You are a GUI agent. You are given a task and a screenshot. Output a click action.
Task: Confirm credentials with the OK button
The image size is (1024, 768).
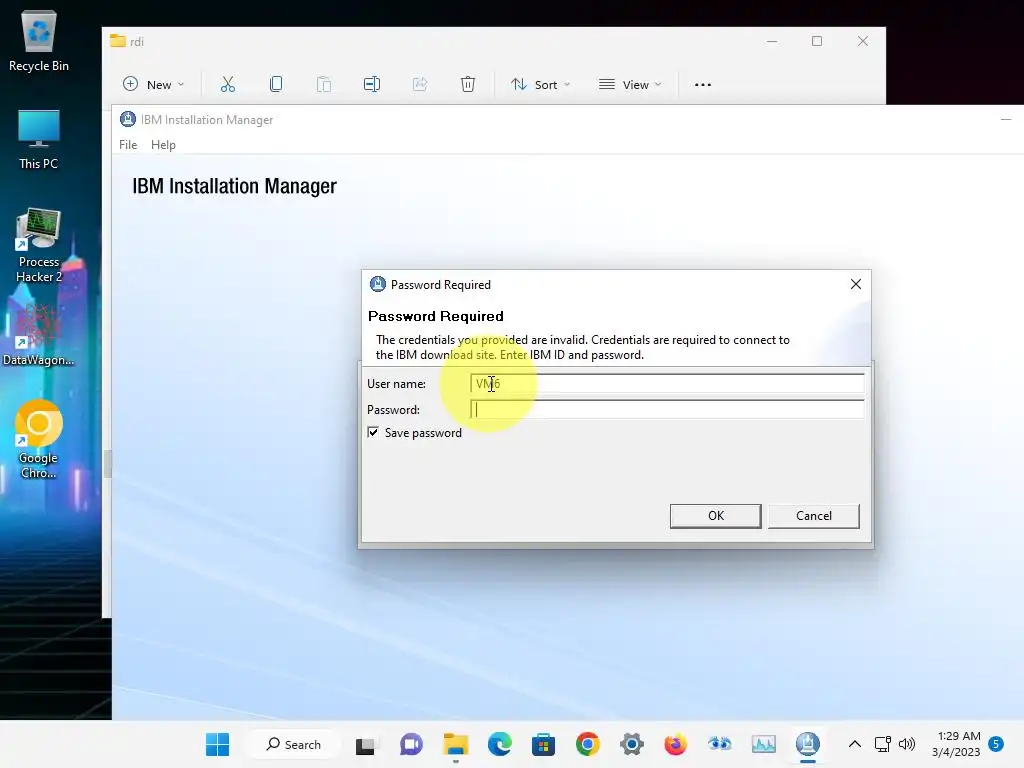(x=716, y=516)
